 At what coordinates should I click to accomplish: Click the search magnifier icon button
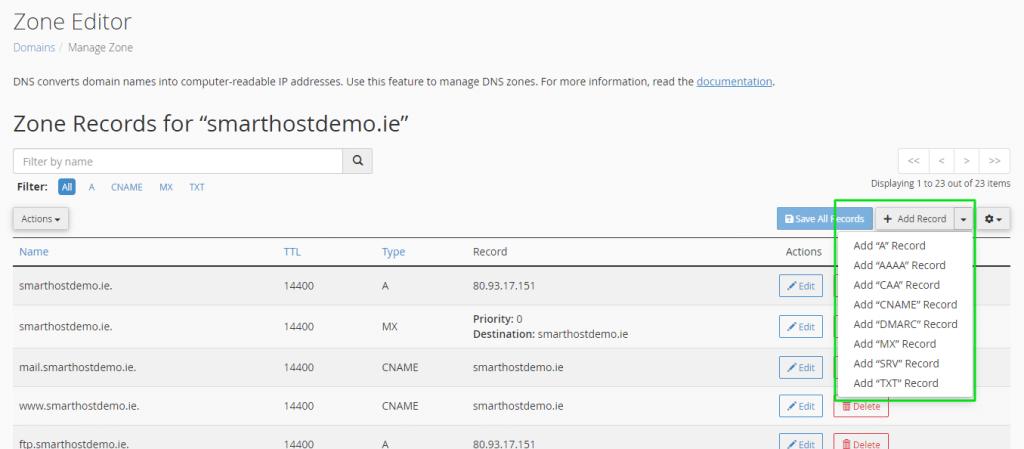point(357,161)
